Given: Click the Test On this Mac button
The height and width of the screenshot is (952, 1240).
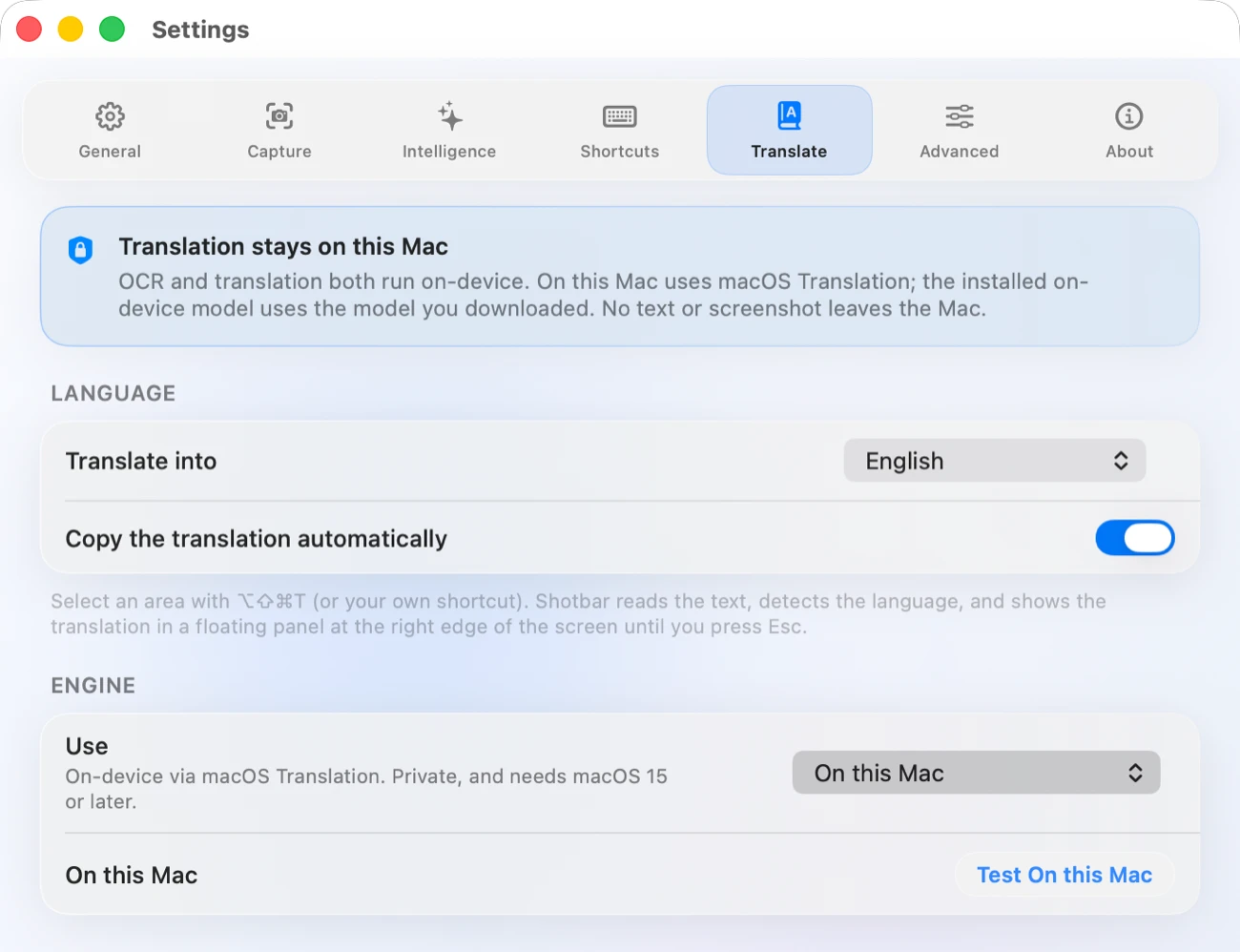Looking at the screenshot, I should 1064,875.
